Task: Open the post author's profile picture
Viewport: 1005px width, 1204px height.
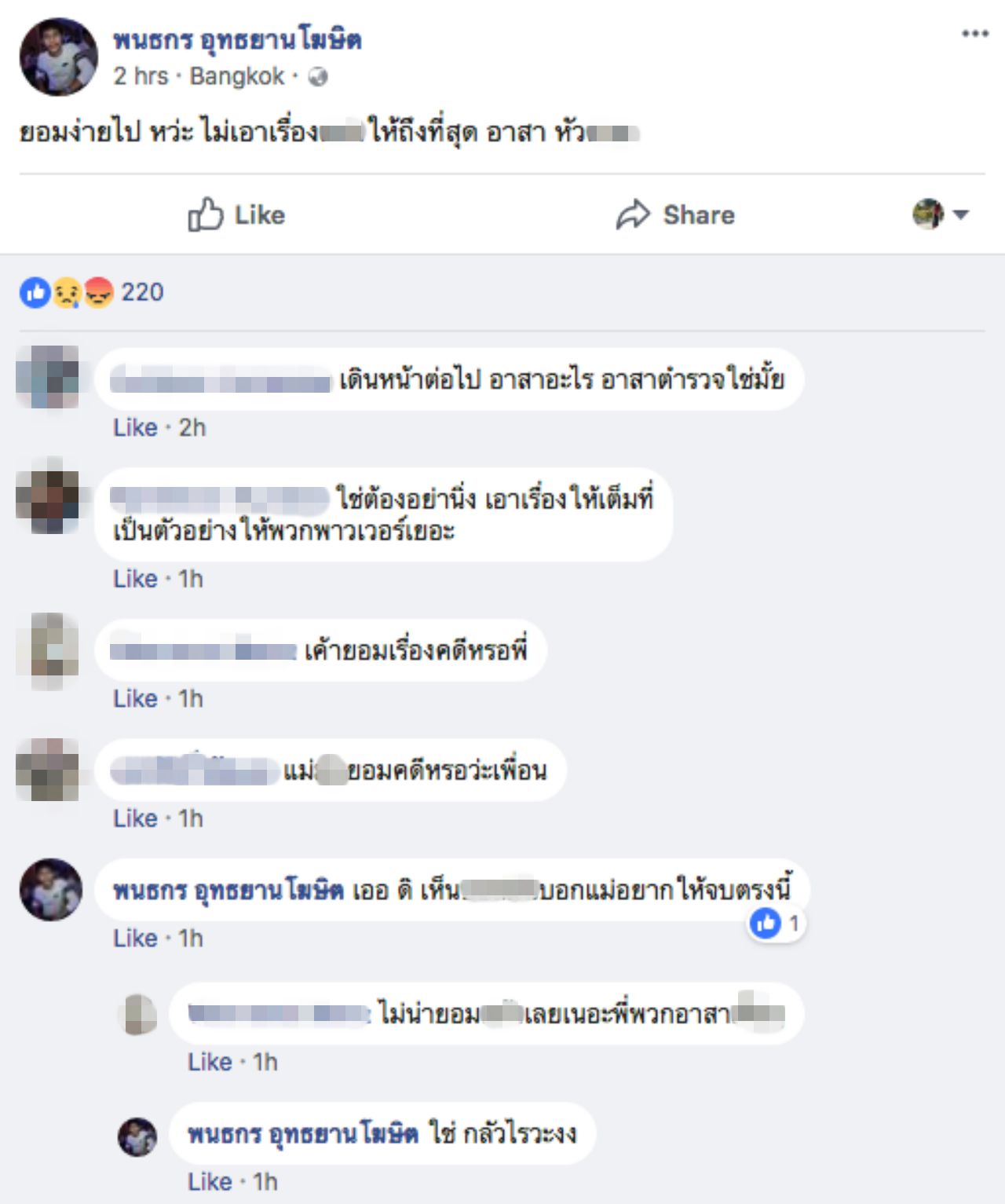Action: pos(58,57)
